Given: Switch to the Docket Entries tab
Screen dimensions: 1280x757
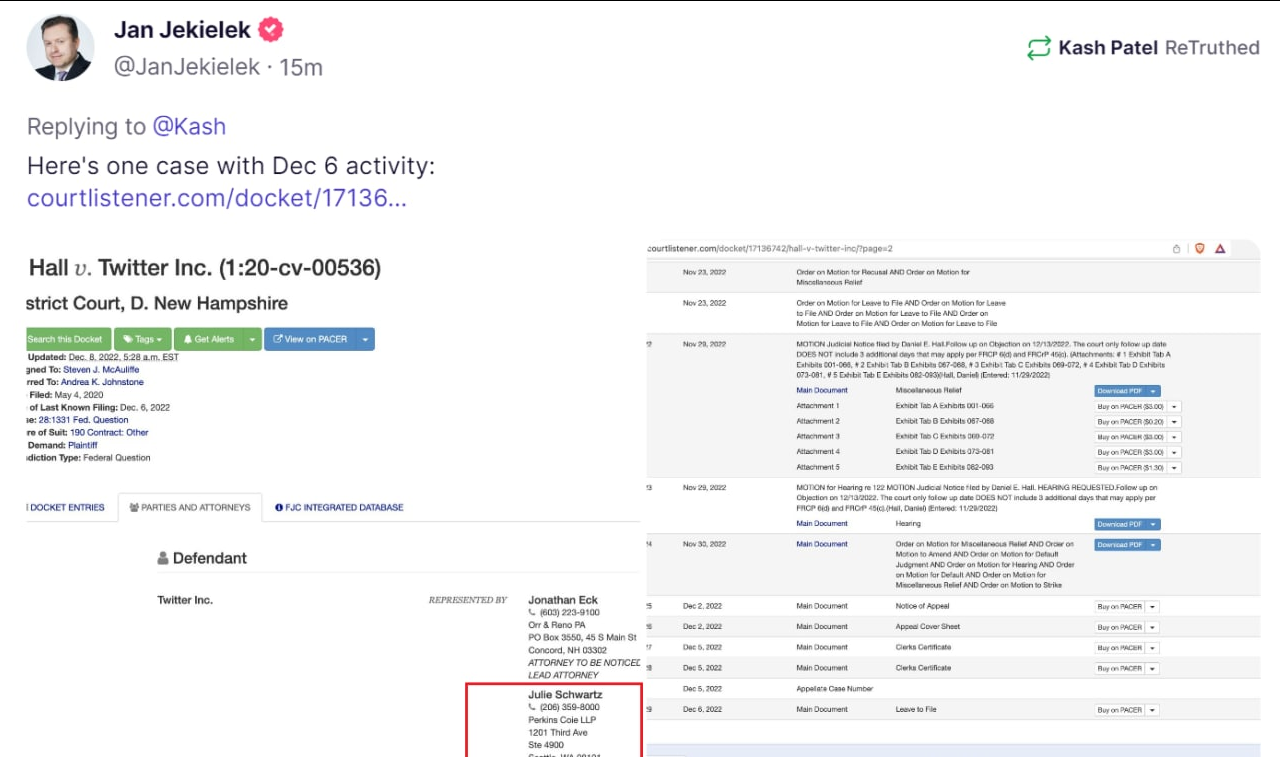Looking at the screenshot, I should [x=66, y=507].
